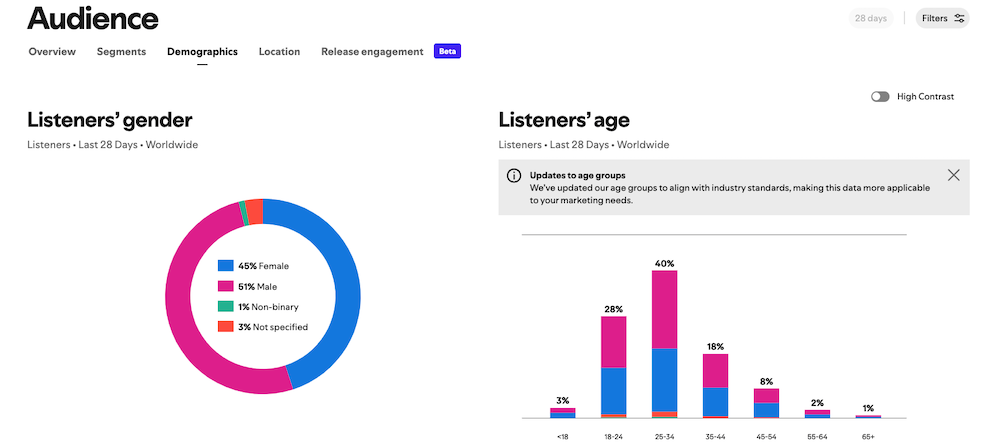Dismiss the age groups update notice

pos(953,175)
